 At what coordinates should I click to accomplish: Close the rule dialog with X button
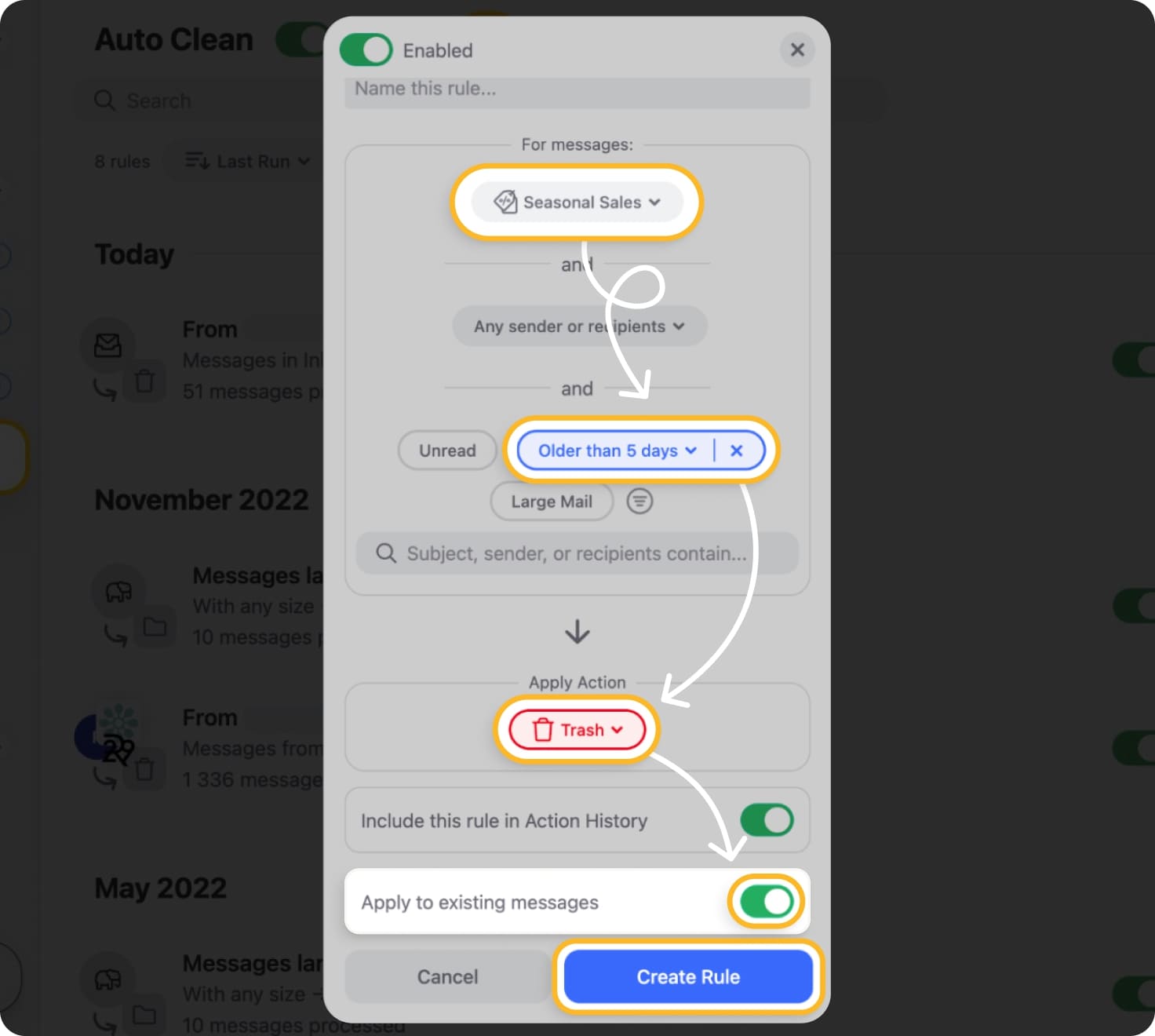pos(797,50)
